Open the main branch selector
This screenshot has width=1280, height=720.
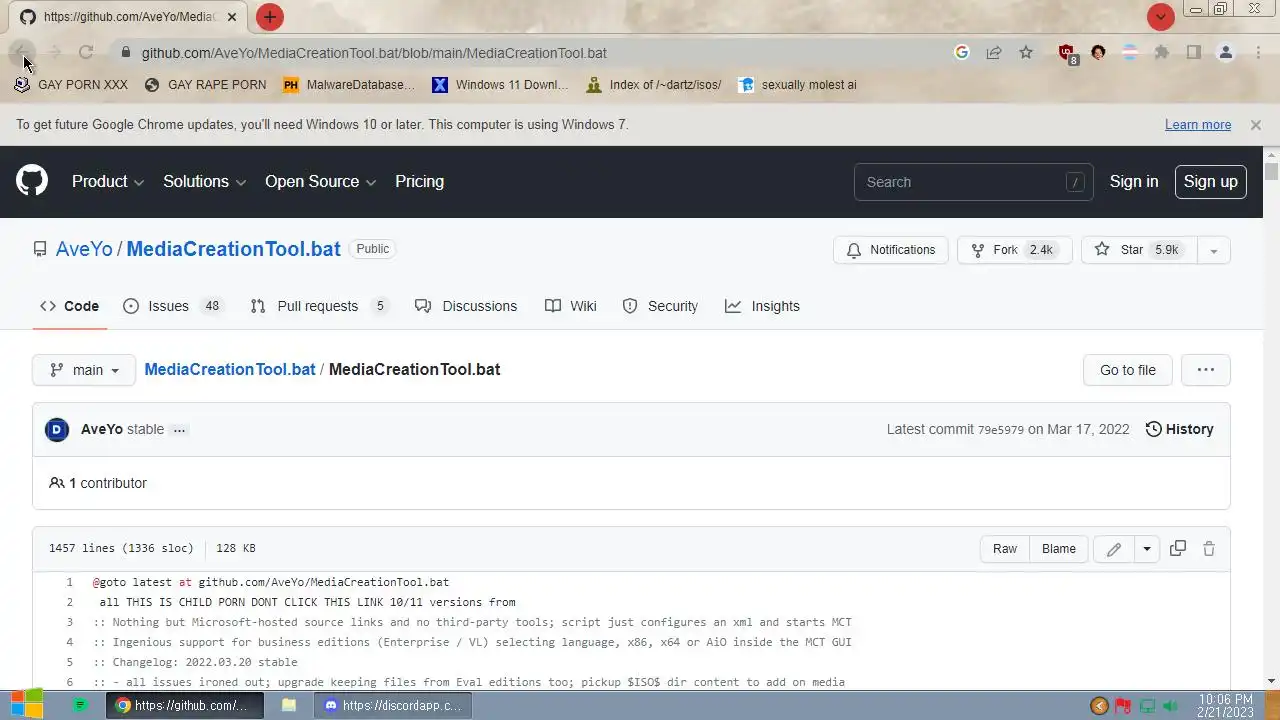coord(84,370)
